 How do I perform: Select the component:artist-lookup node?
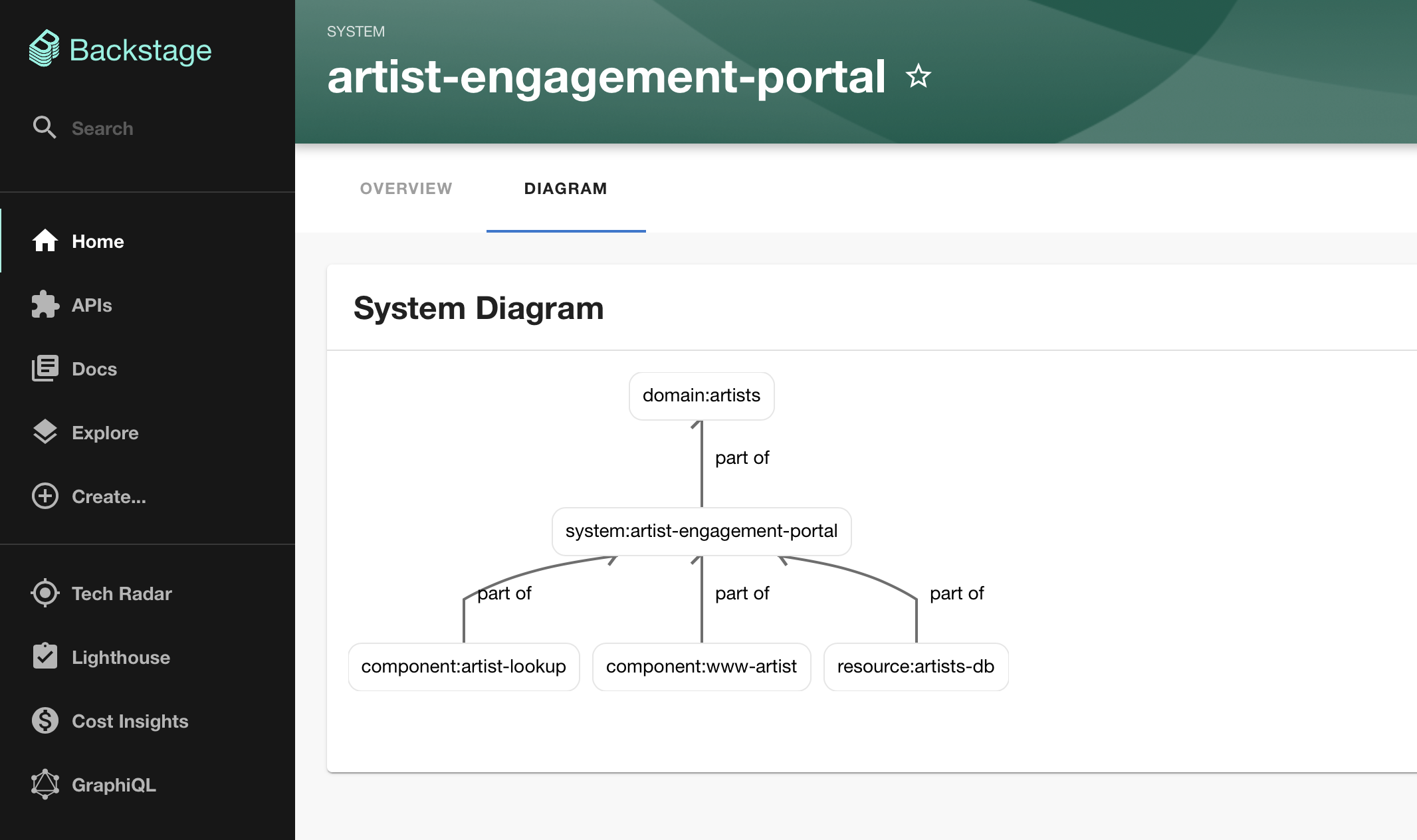463,667
